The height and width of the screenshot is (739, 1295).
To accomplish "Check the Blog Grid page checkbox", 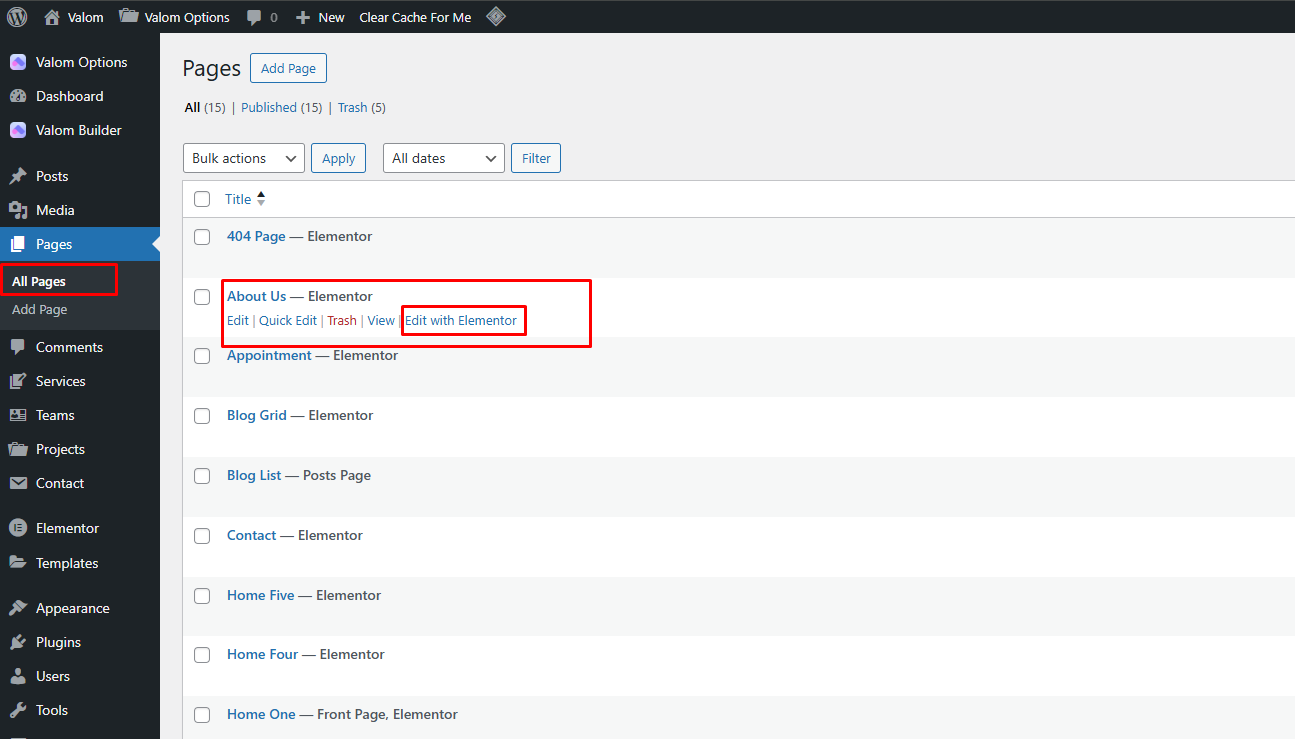I will pyautogui.click(x=202, y=416).
